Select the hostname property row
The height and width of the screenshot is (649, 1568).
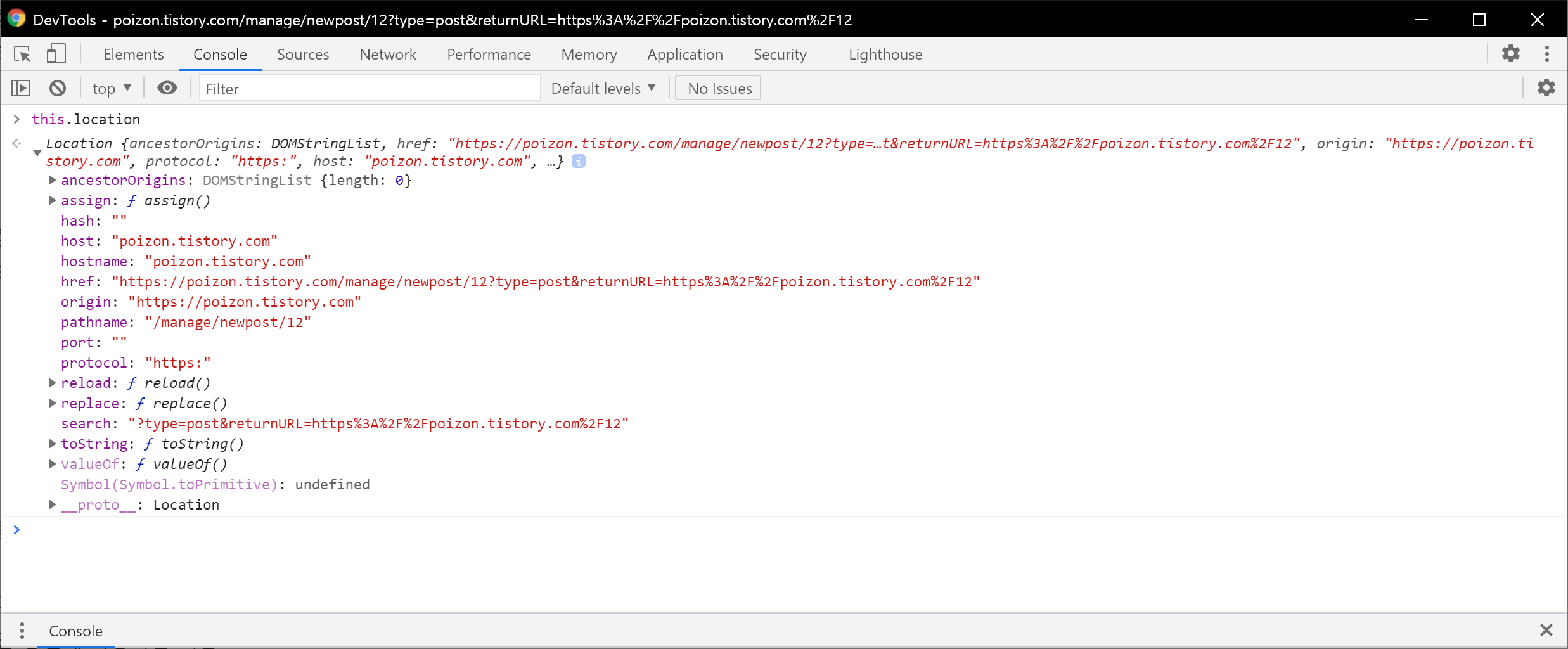(186, 261)
